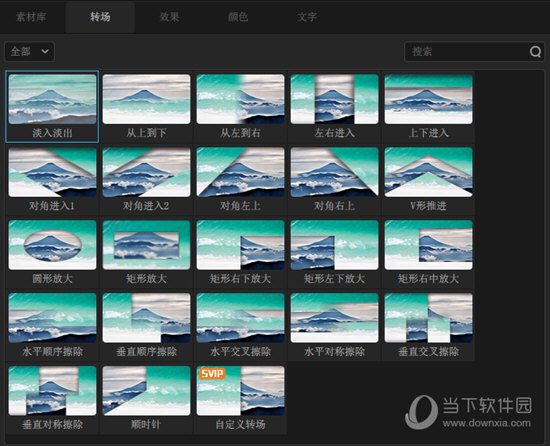The width and height of the screenshot is (550, 446).
Task: Select the 上下进入 transition
Action: pyautogui.click(x=428, y=99)
